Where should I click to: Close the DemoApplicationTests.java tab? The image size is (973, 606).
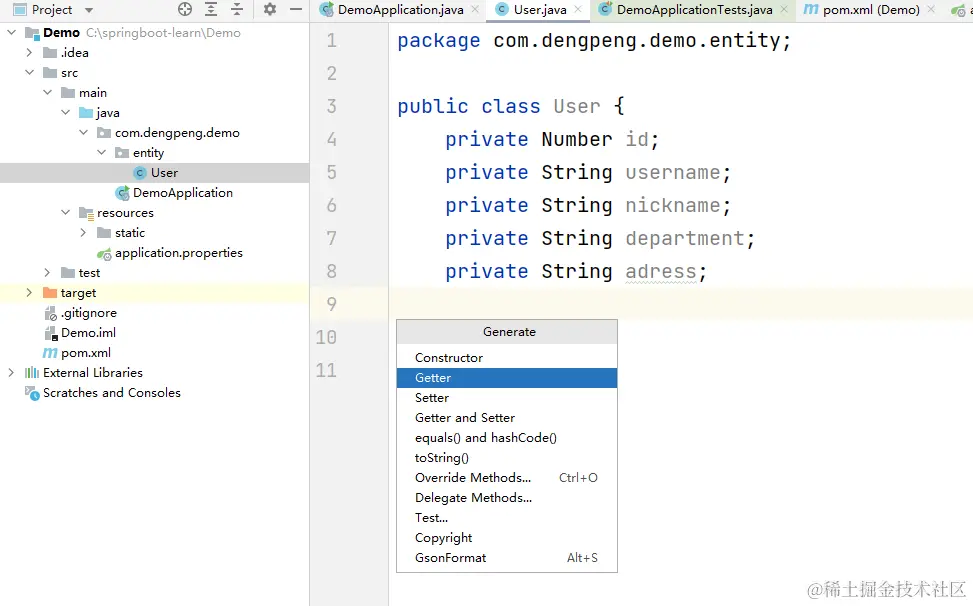click(x=784, y=9)
